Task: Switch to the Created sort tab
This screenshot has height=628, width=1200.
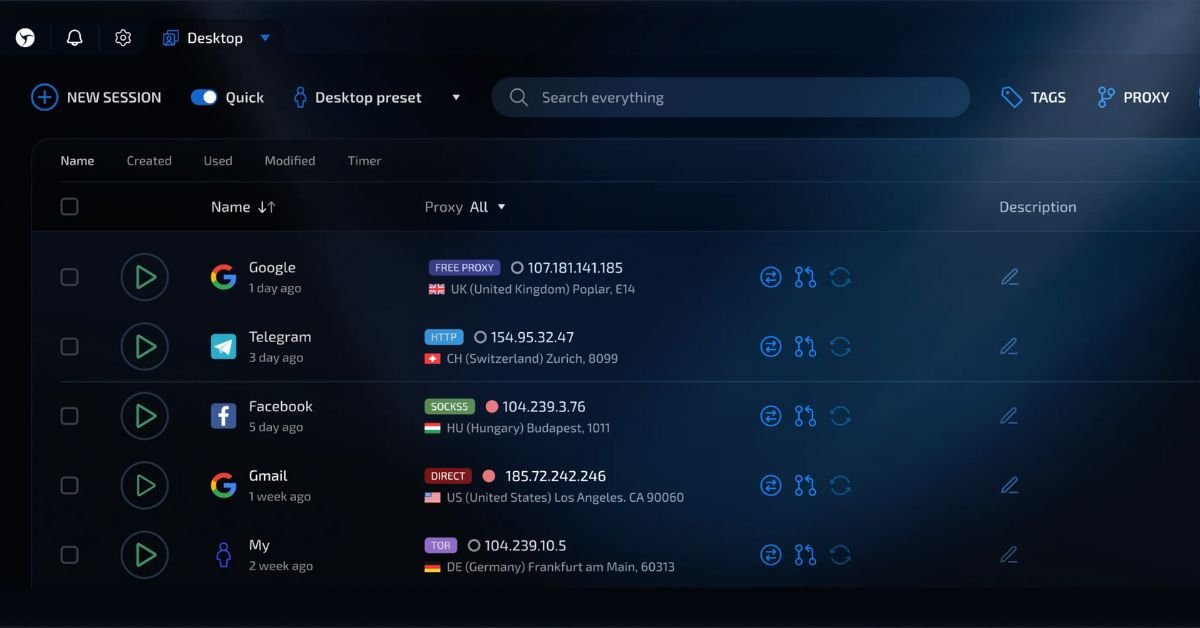Action: point(149,161)
